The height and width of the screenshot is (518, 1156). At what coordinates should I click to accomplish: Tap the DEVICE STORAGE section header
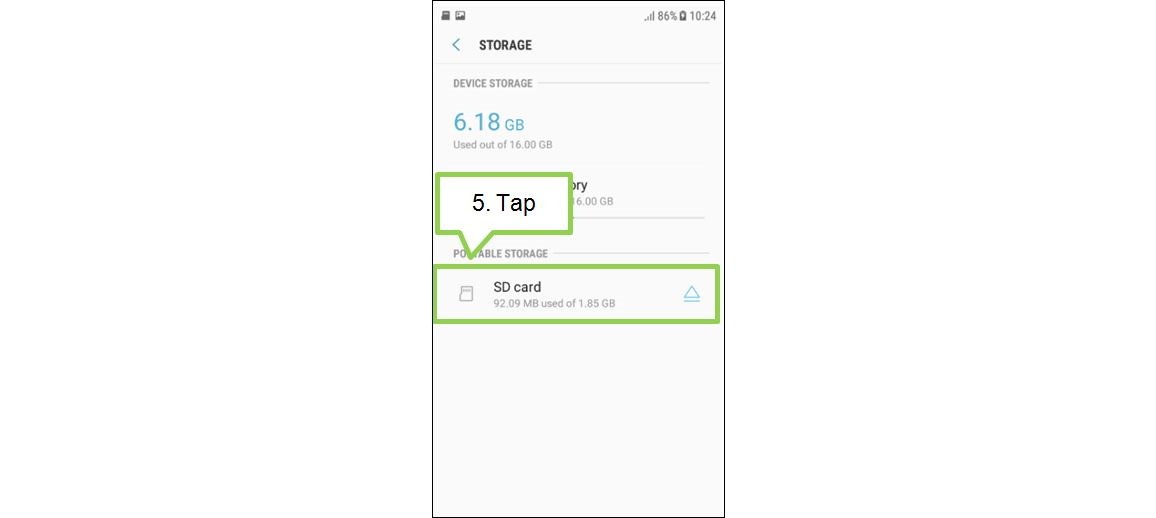(x=492, y=83)
